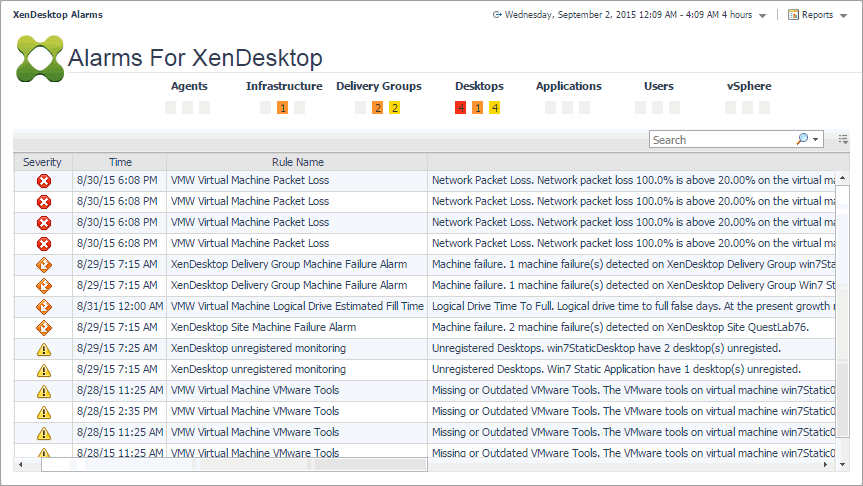Click the XenDesktop logo icon
The width and height of the screenshot is (863, 486).
coord(40,58)
